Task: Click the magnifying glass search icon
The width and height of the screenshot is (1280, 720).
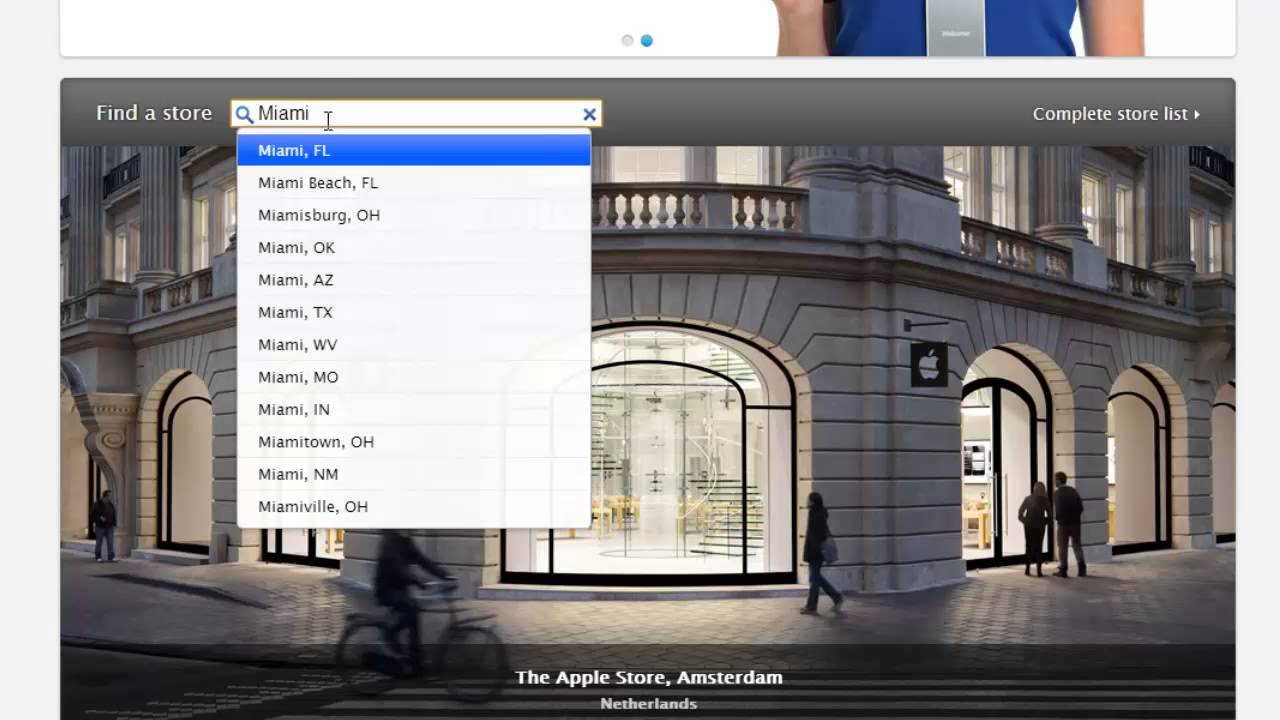Action: (244, 114)
